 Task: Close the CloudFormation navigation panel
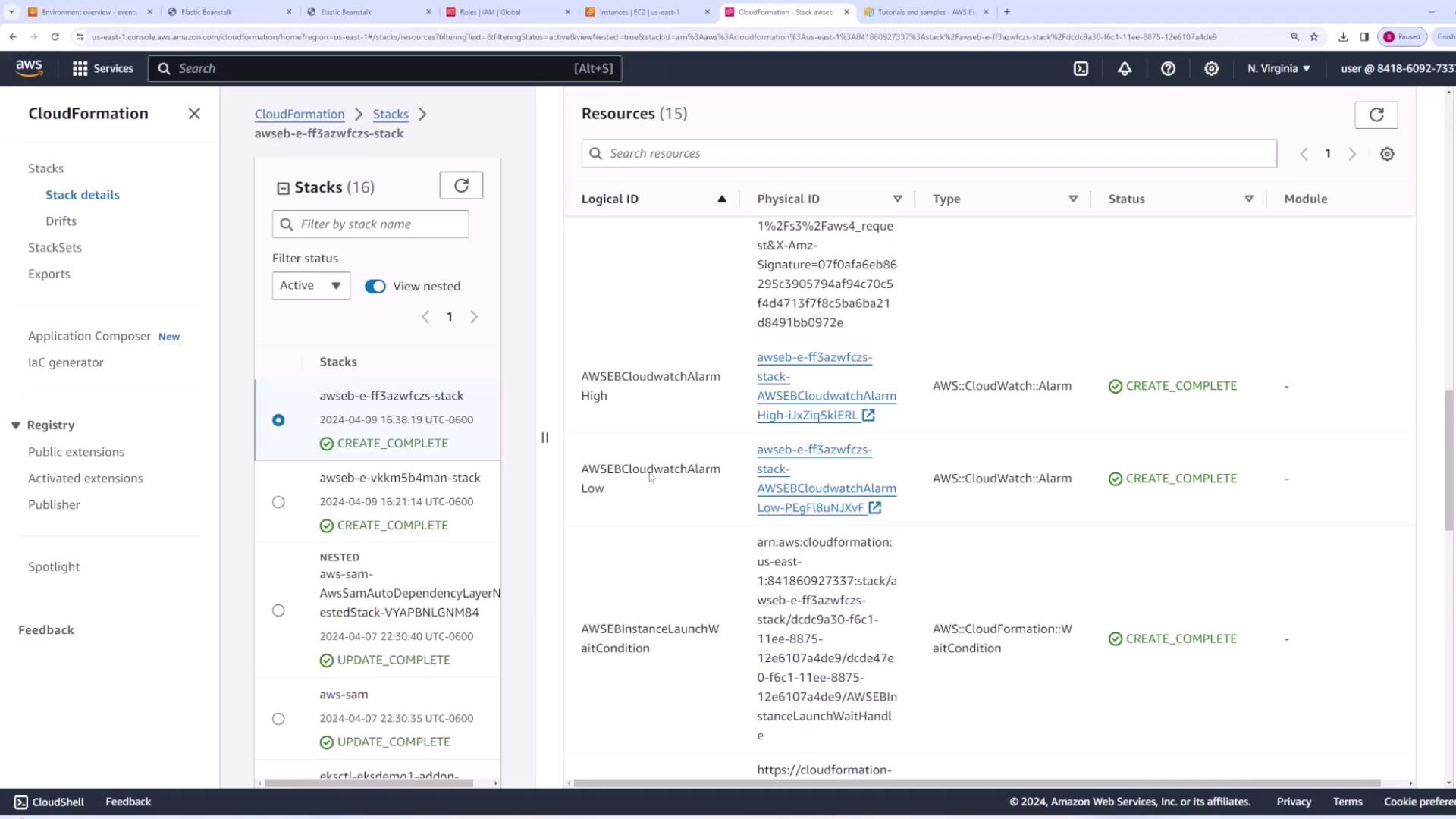(194, 114)
